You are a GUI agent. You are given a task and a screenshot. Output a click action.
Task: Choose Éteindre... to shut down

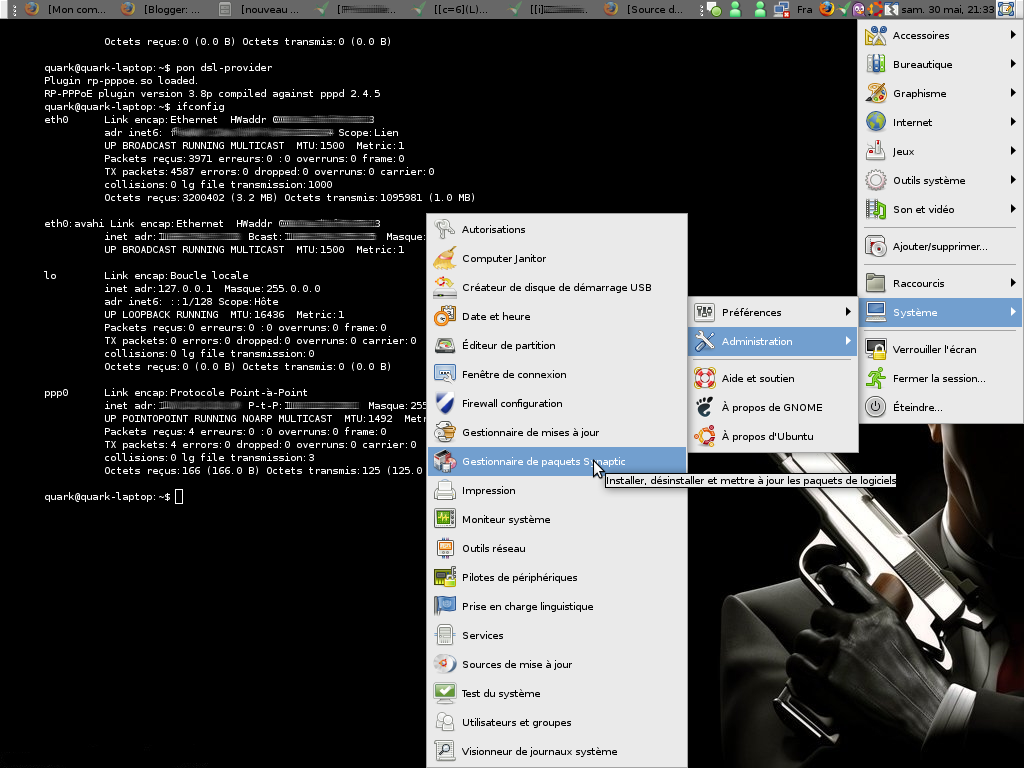[x=941, y=408]
